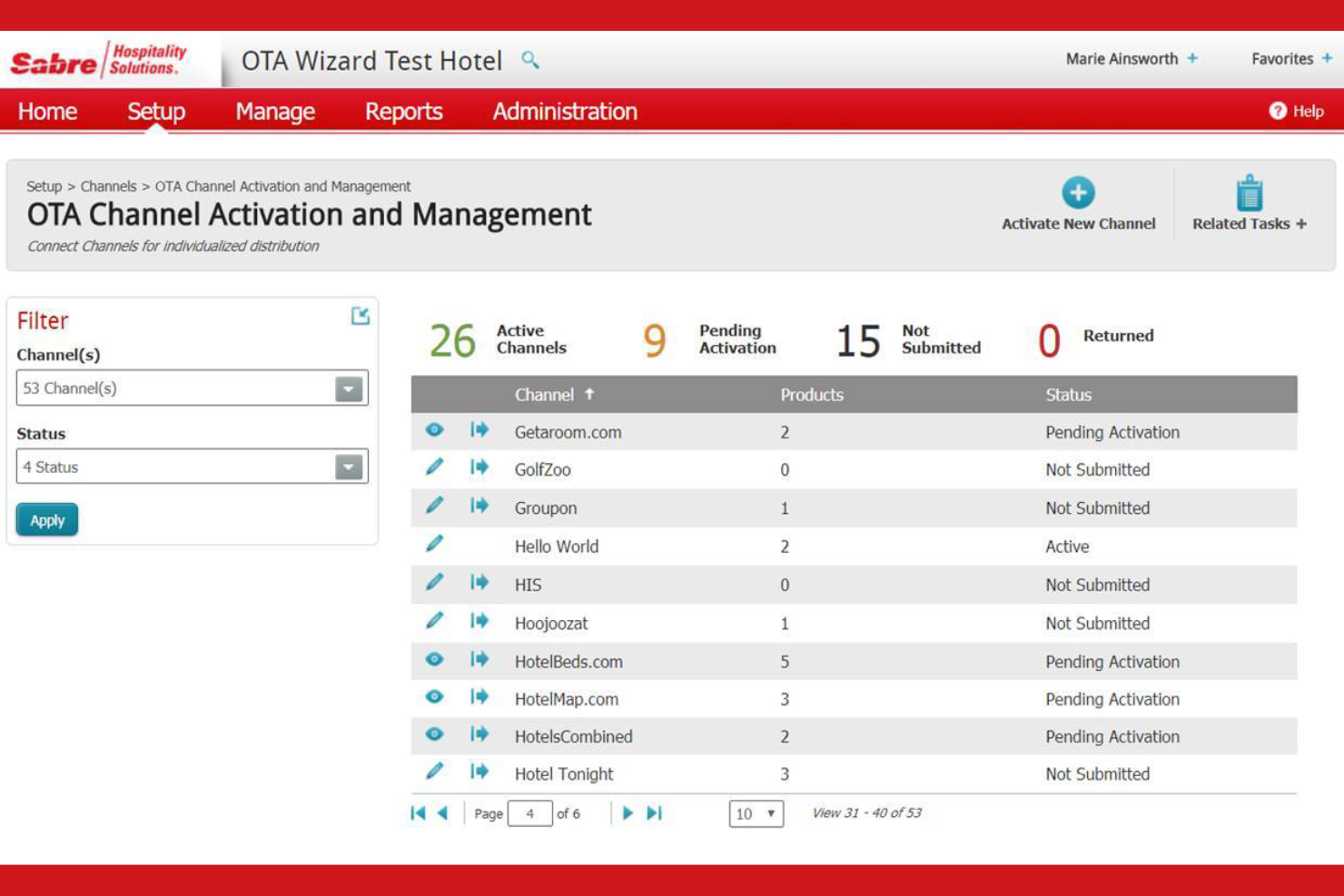This screenshot has height=896, width=1344.
Task: Click the search magnifier beside OTA Wizard Test Hotel
Action: point(530,60)
